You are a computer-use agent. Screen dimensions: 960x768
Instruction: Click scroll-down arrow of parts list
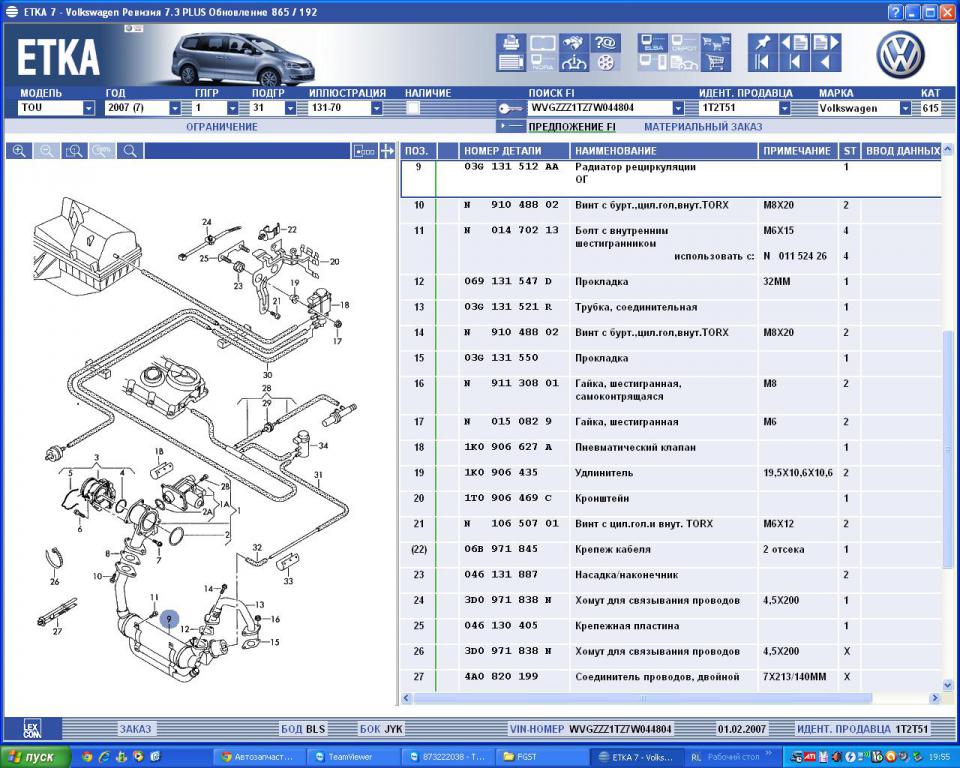[948, 685]
